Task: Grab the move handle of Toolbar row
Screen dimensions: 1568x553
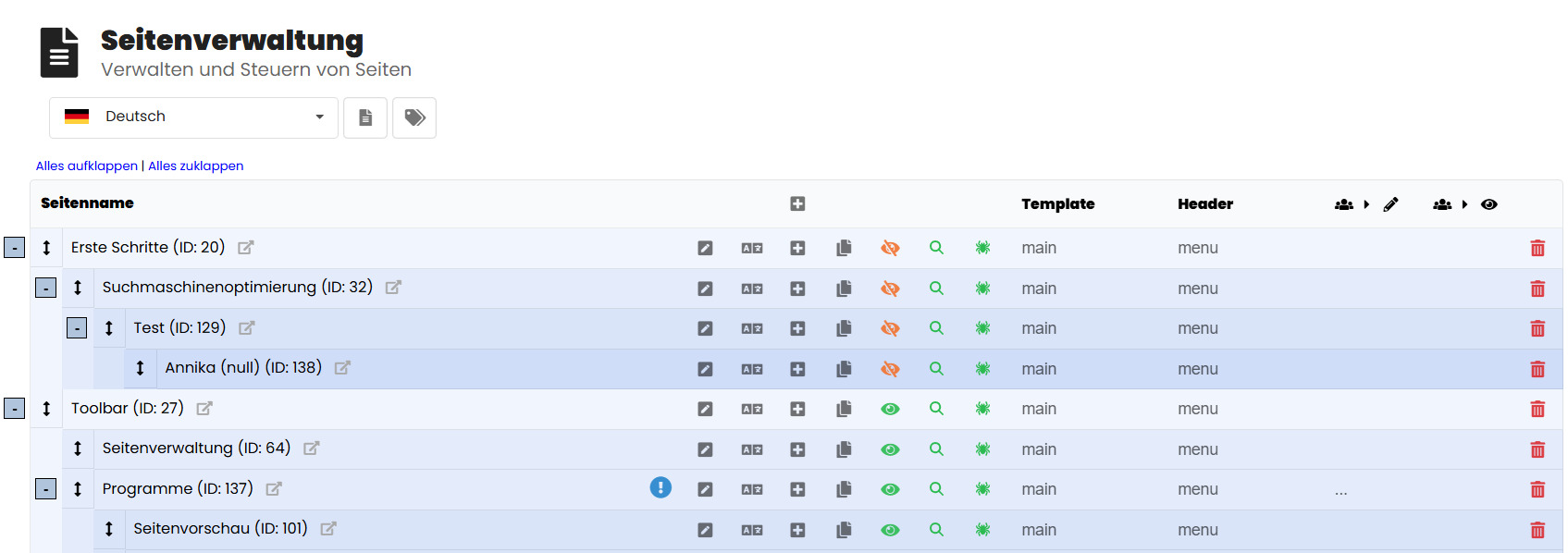Action: coord(46,408)
